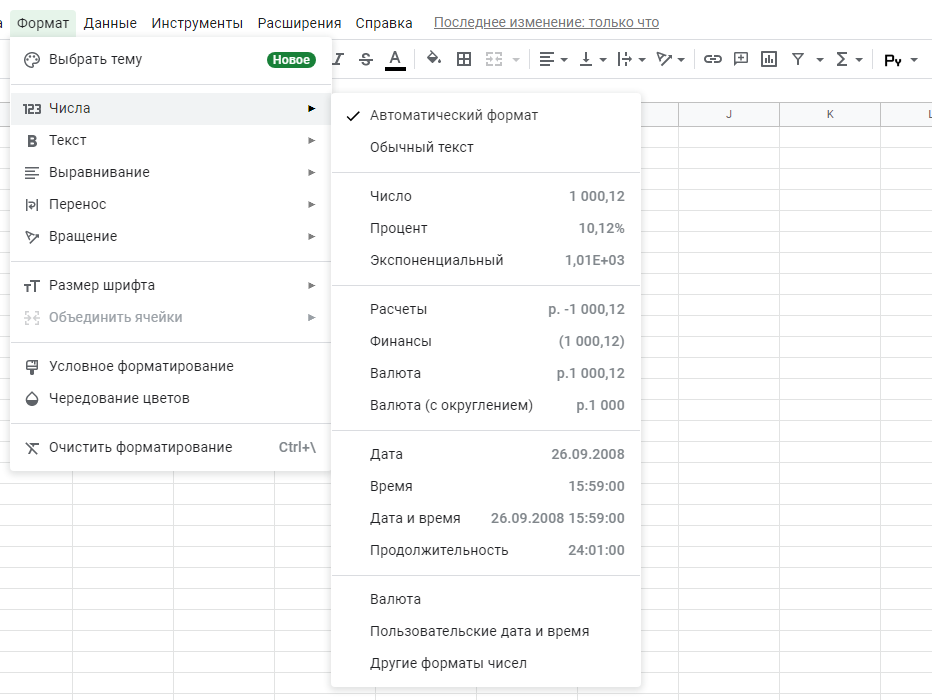Click the insert chart icon
932x700 pixels.
[769, 60]
